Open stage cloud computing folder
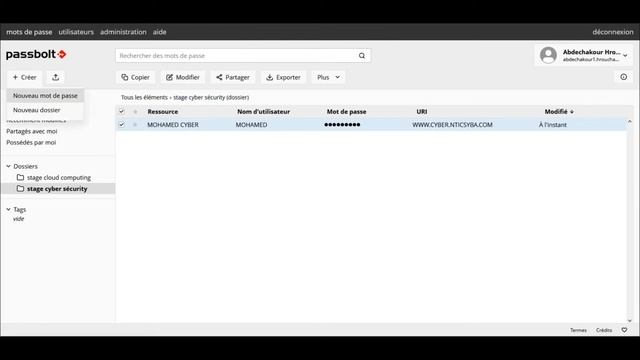 coord(59,178)
